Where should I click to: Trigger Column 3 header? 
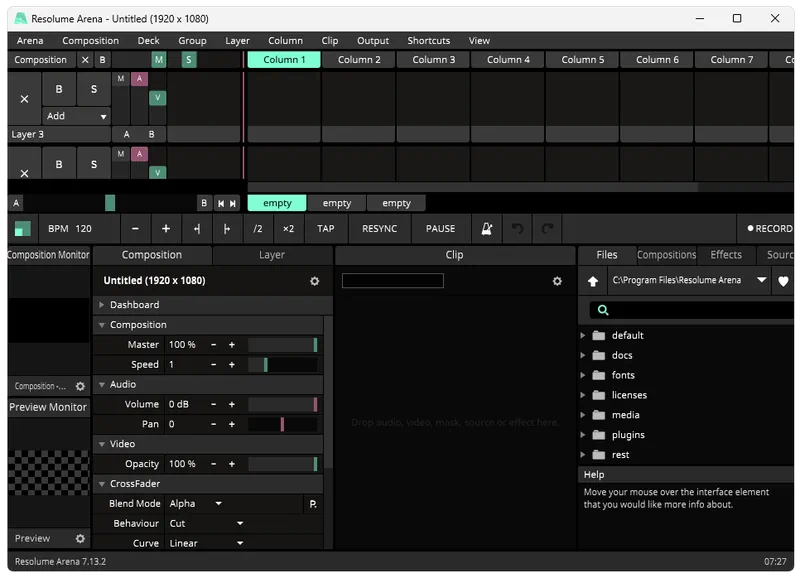[x=434, y=60]
